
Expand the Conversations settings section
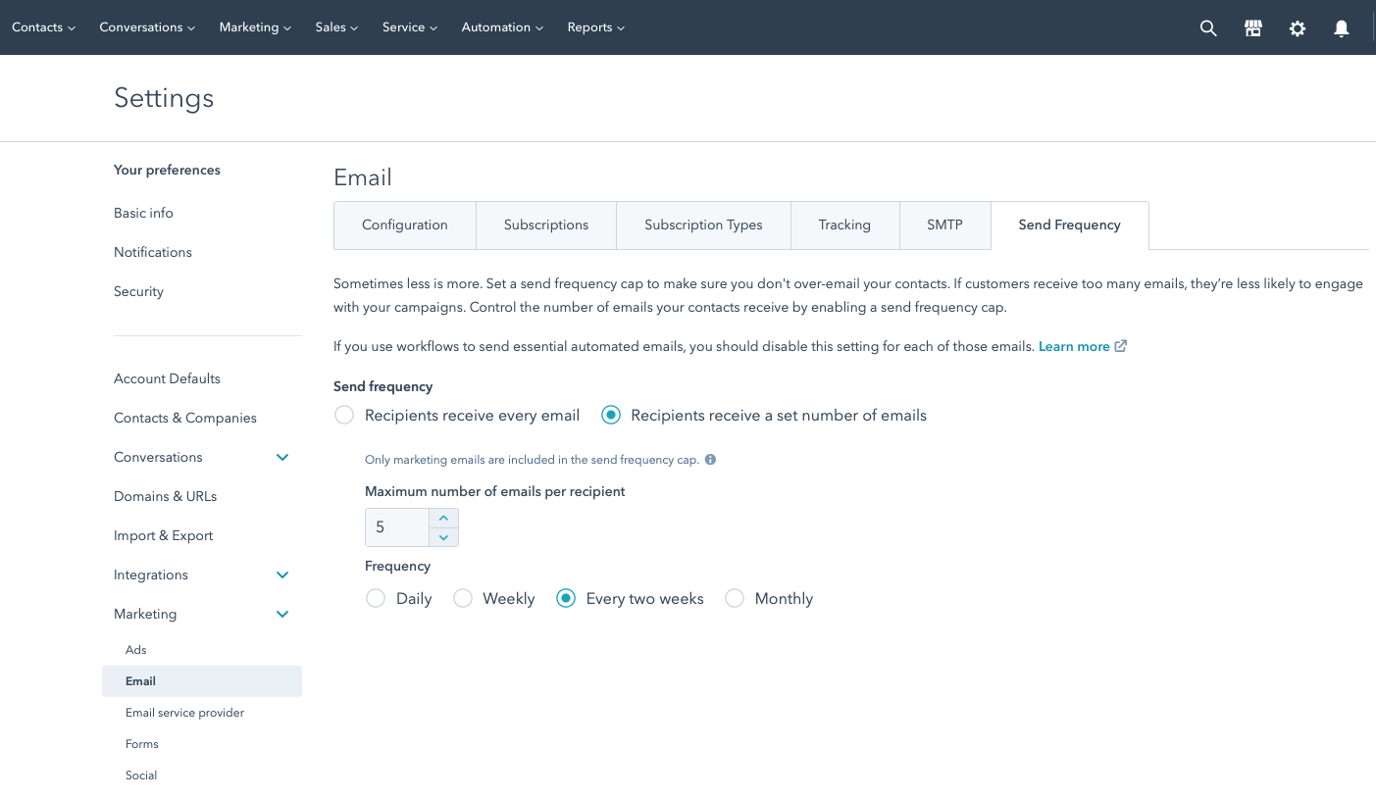(282, 457)
